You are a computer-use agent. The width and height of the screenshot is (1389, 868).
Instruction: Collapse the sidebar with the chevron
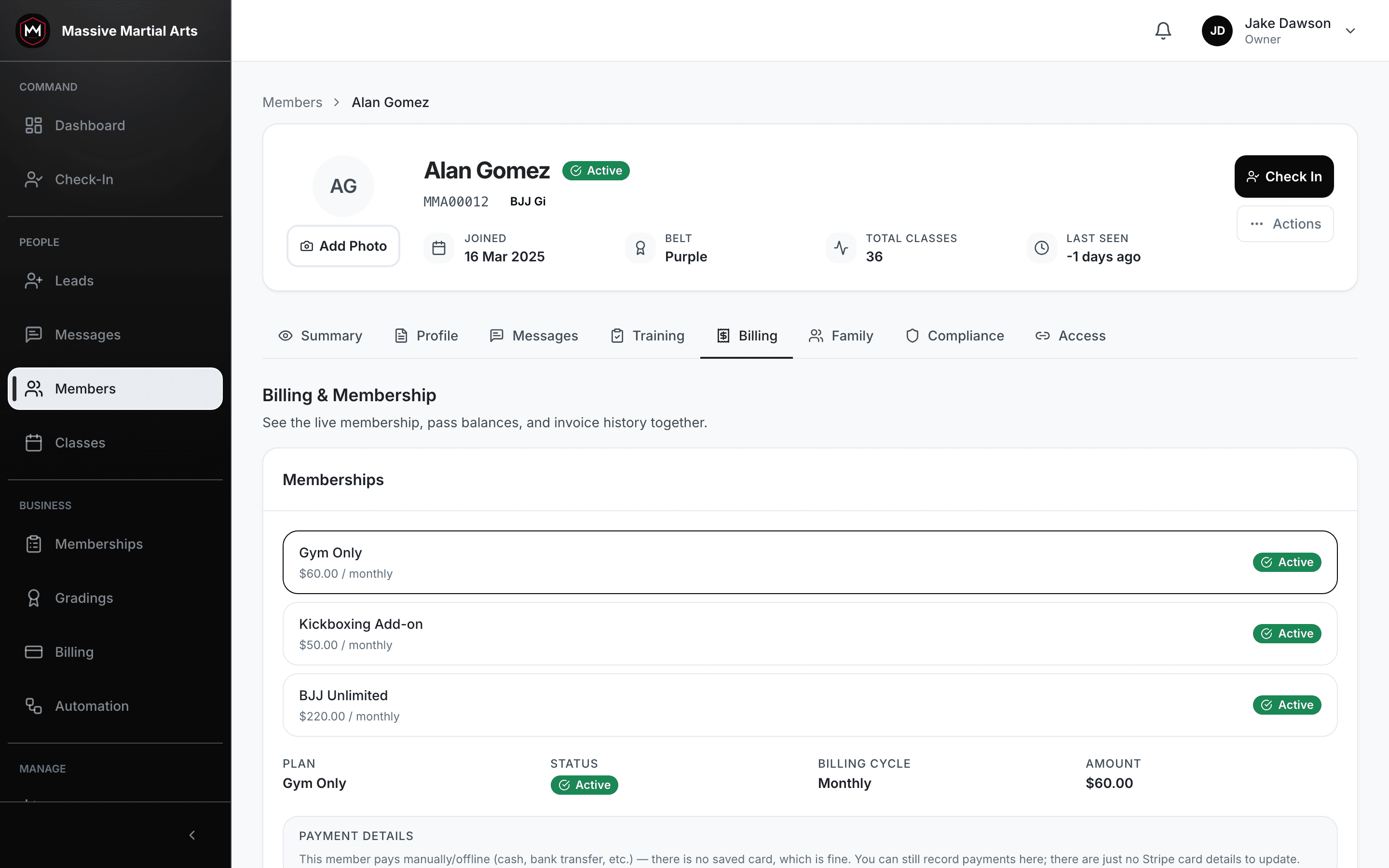192,835
